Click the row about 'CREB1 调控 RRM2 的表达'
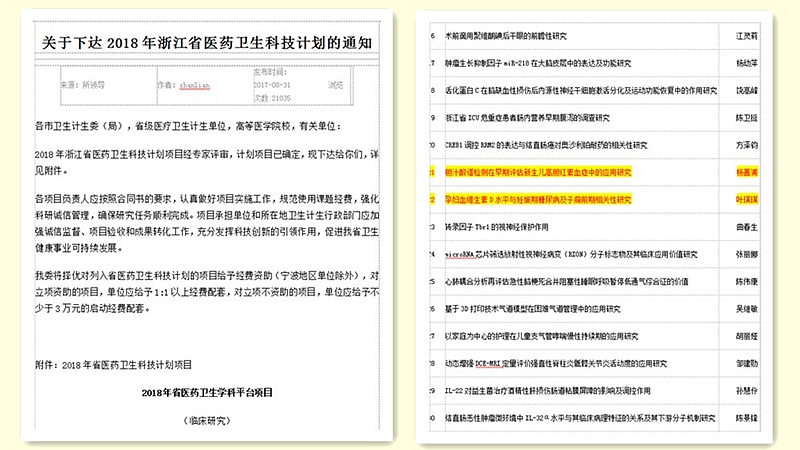The height and width of the screenshot is (450, 800). (x=546, y=145)
